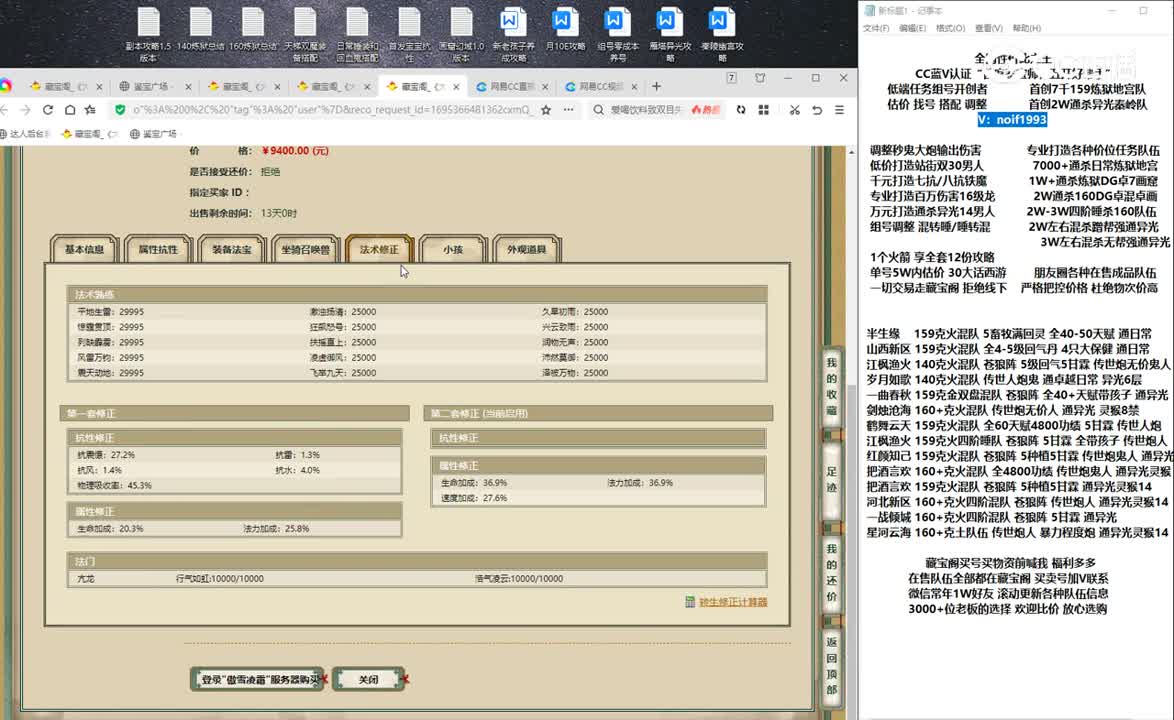
Task: Open the 雁塔异光攻略 WPS document
Action: click(670, 34)
